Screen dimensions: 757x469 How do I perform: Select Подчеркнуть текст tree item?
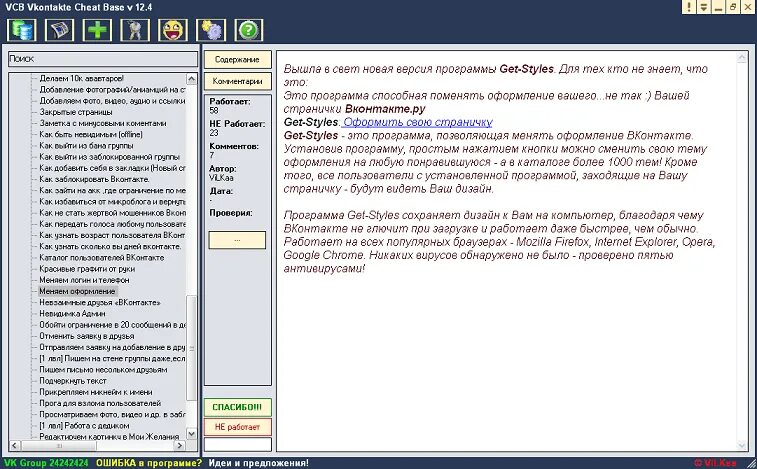(73, 381)
